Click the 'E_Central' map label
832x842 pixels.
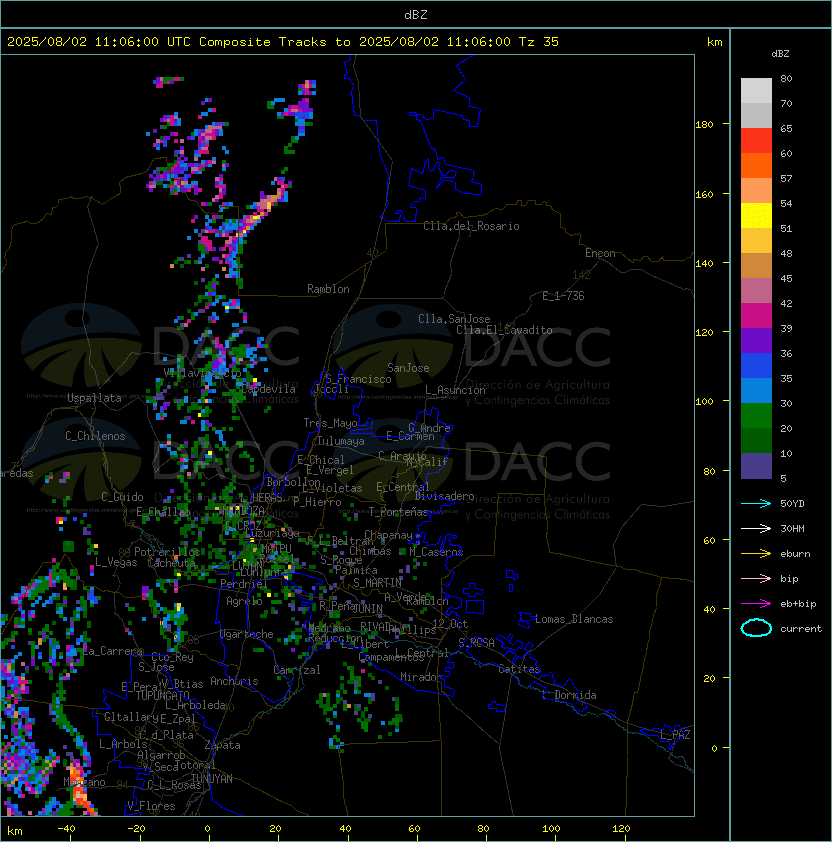403,487
